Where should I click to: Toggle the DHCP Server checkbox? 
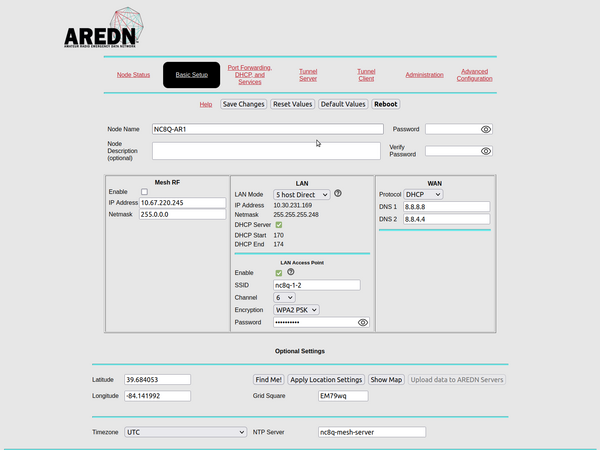pyautogui.click(x=279, y=225)
